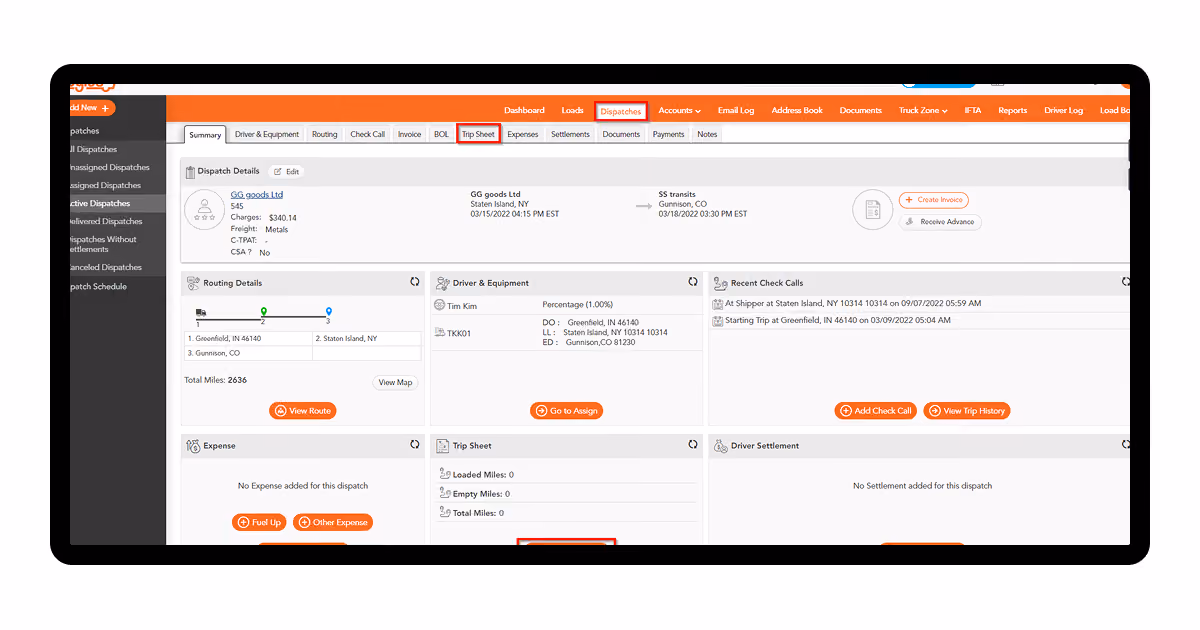The image size is (1200, 630).
Task: Open the Driver Log page
Action: click(x=1063, y=110)
